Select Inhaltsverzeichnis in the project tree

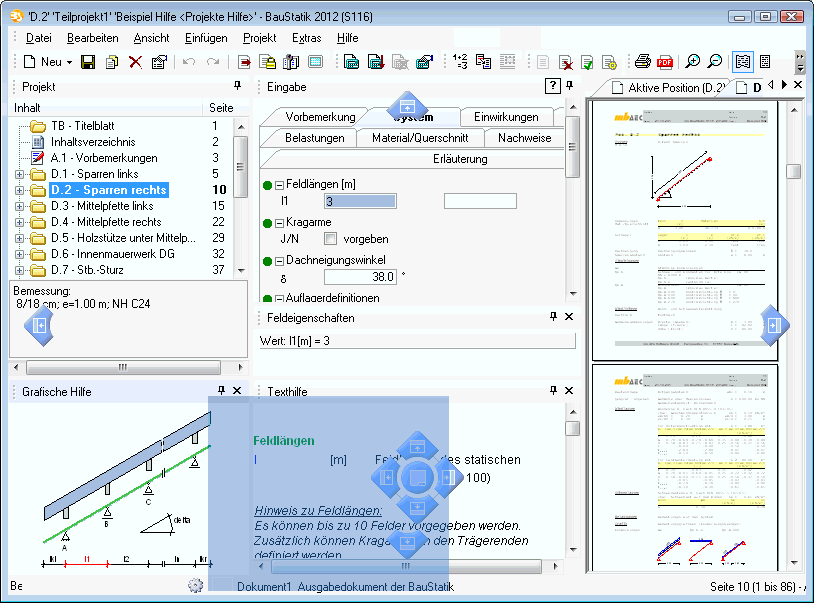(93, 142)
